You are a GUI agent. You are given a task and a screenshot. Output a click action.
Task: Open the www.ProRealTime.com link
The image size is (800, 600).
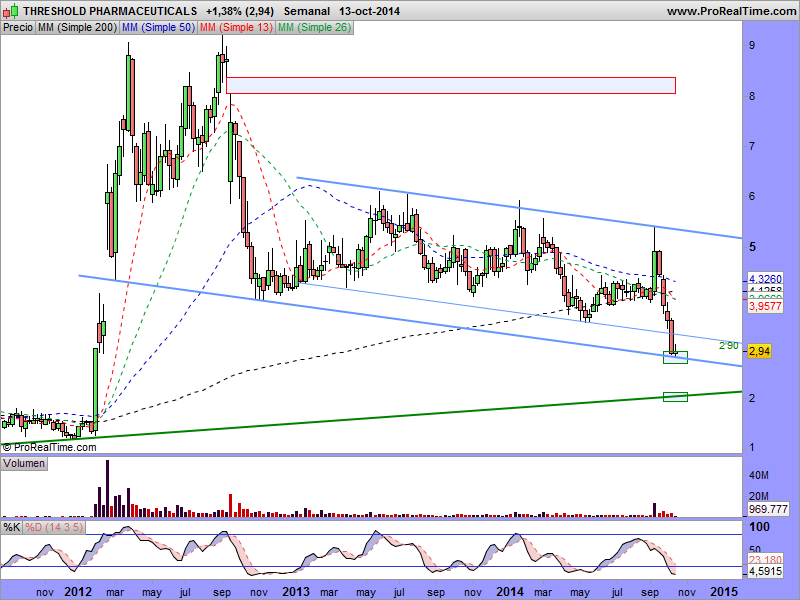pyautogui.click(x=731, y=11)
